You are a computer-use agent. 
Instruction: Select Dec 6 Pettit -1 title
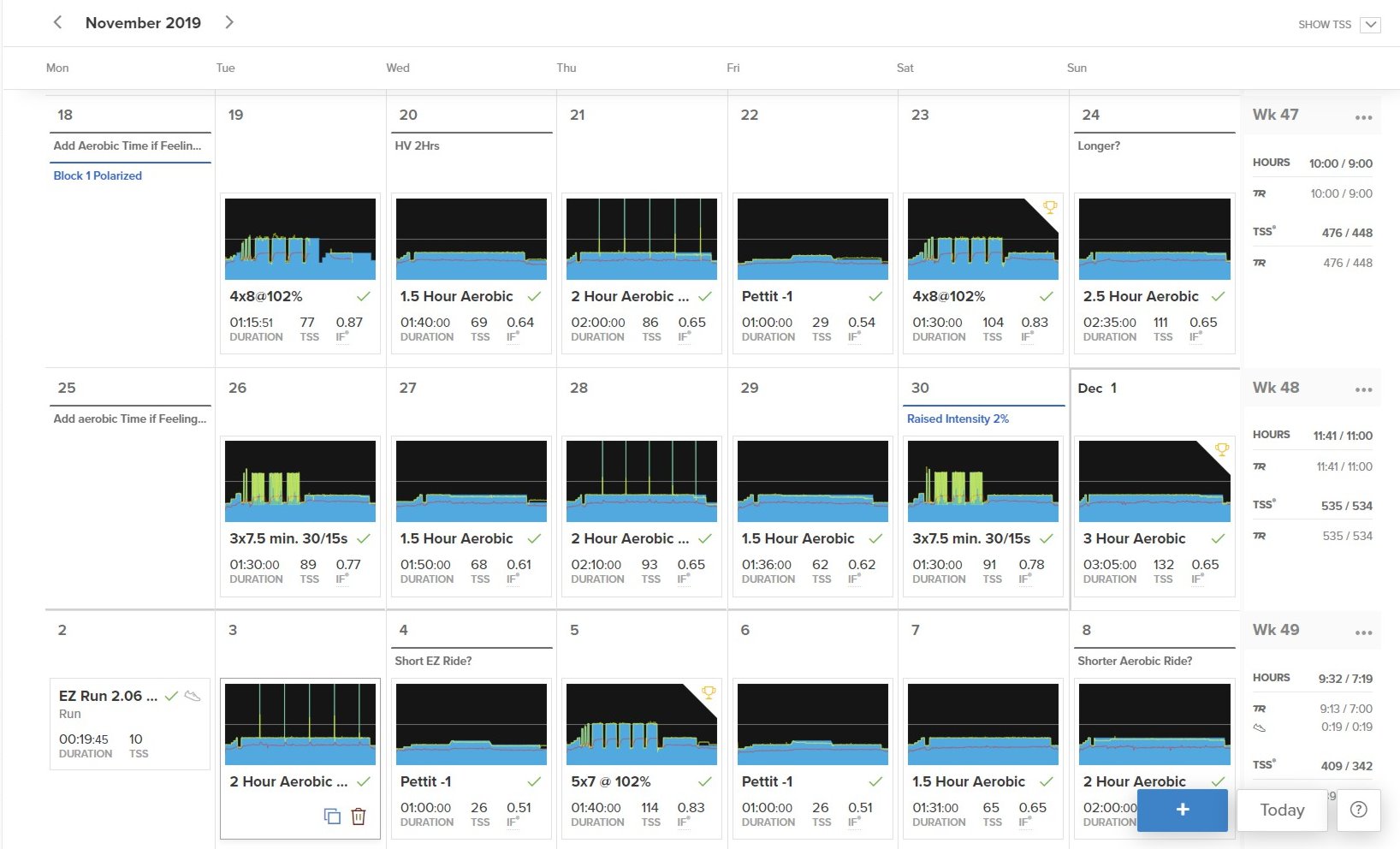[767, 781]
